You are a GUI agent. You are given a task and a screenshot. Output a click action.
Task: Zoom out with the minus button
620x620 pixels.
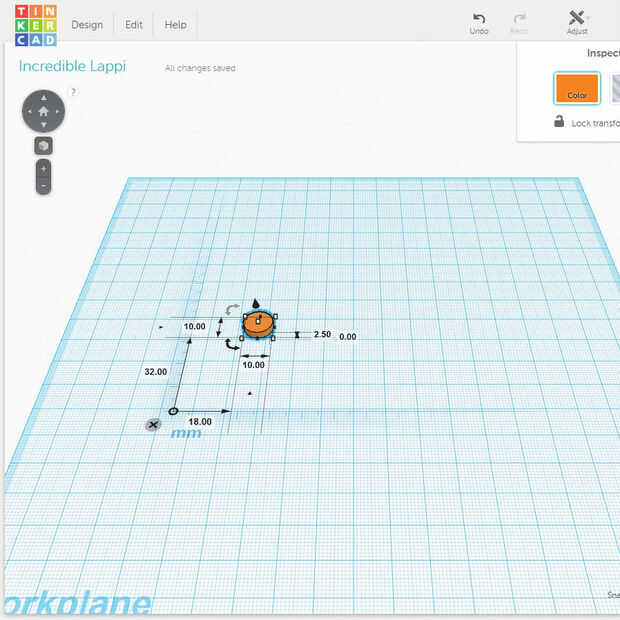[43, 185]
